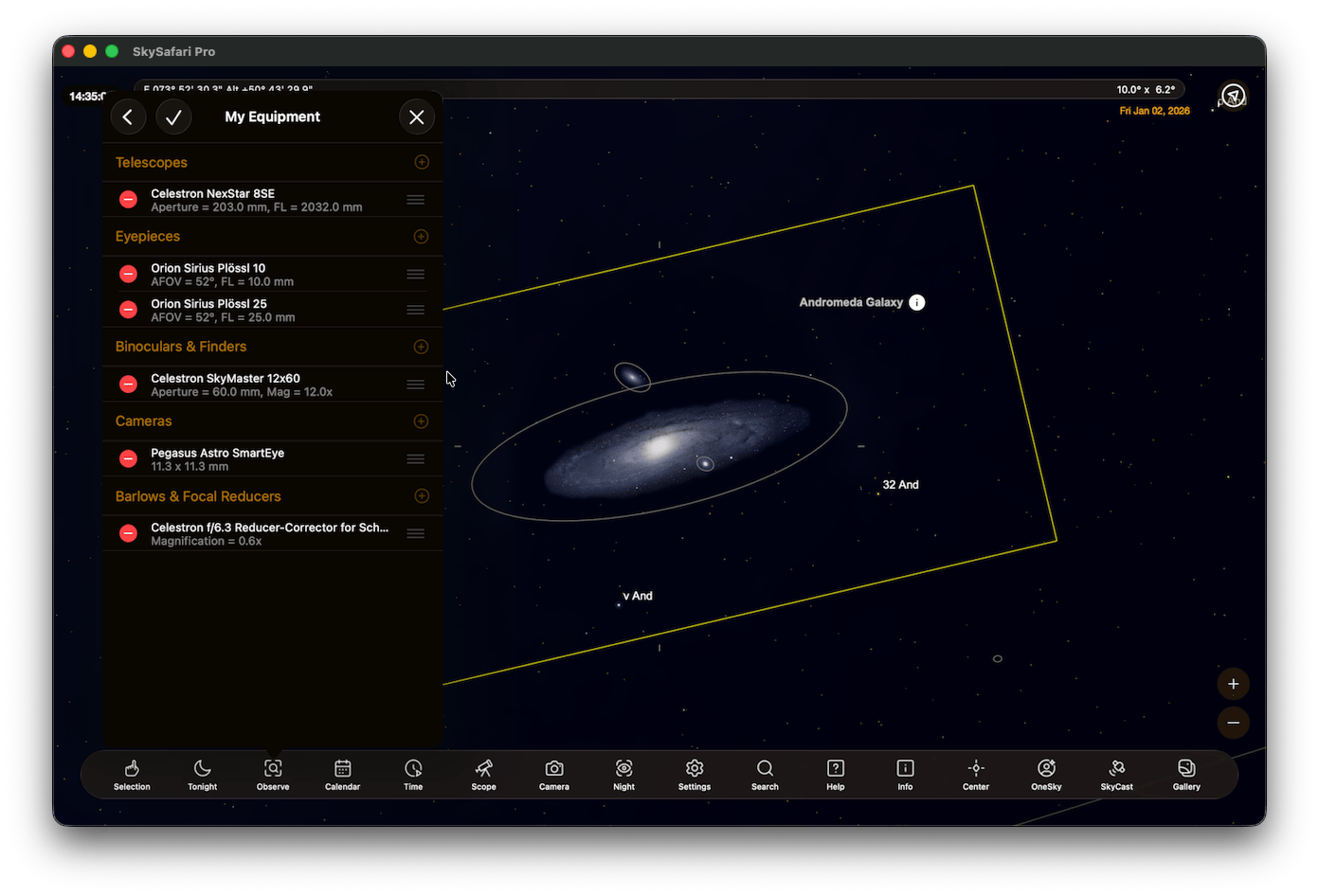This screenshot has height=896, width=1319.
Task: Open Scope control
Action: (x=484, y=775)
